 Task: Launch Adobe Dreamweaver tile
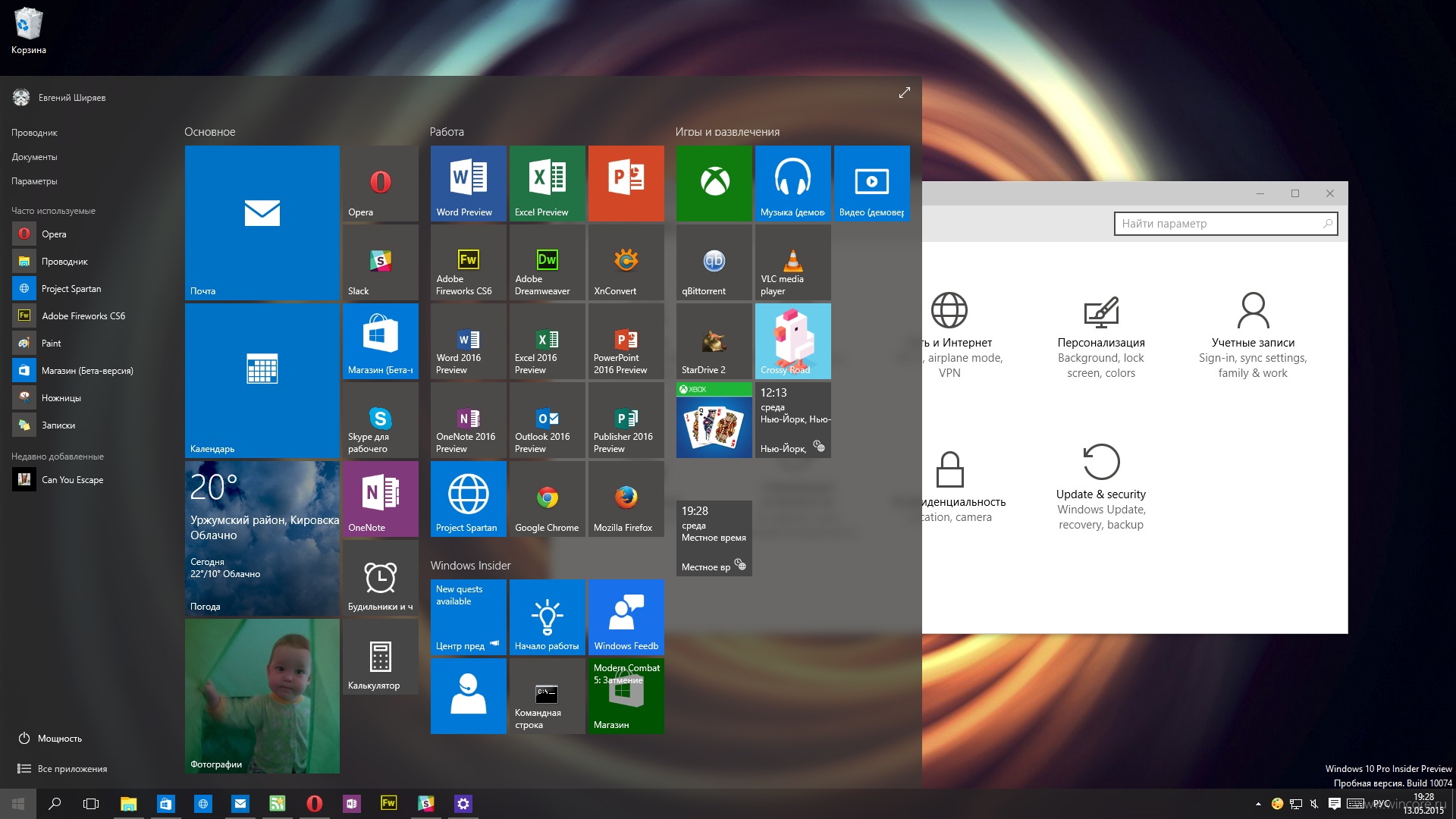[x=547, y=262]
